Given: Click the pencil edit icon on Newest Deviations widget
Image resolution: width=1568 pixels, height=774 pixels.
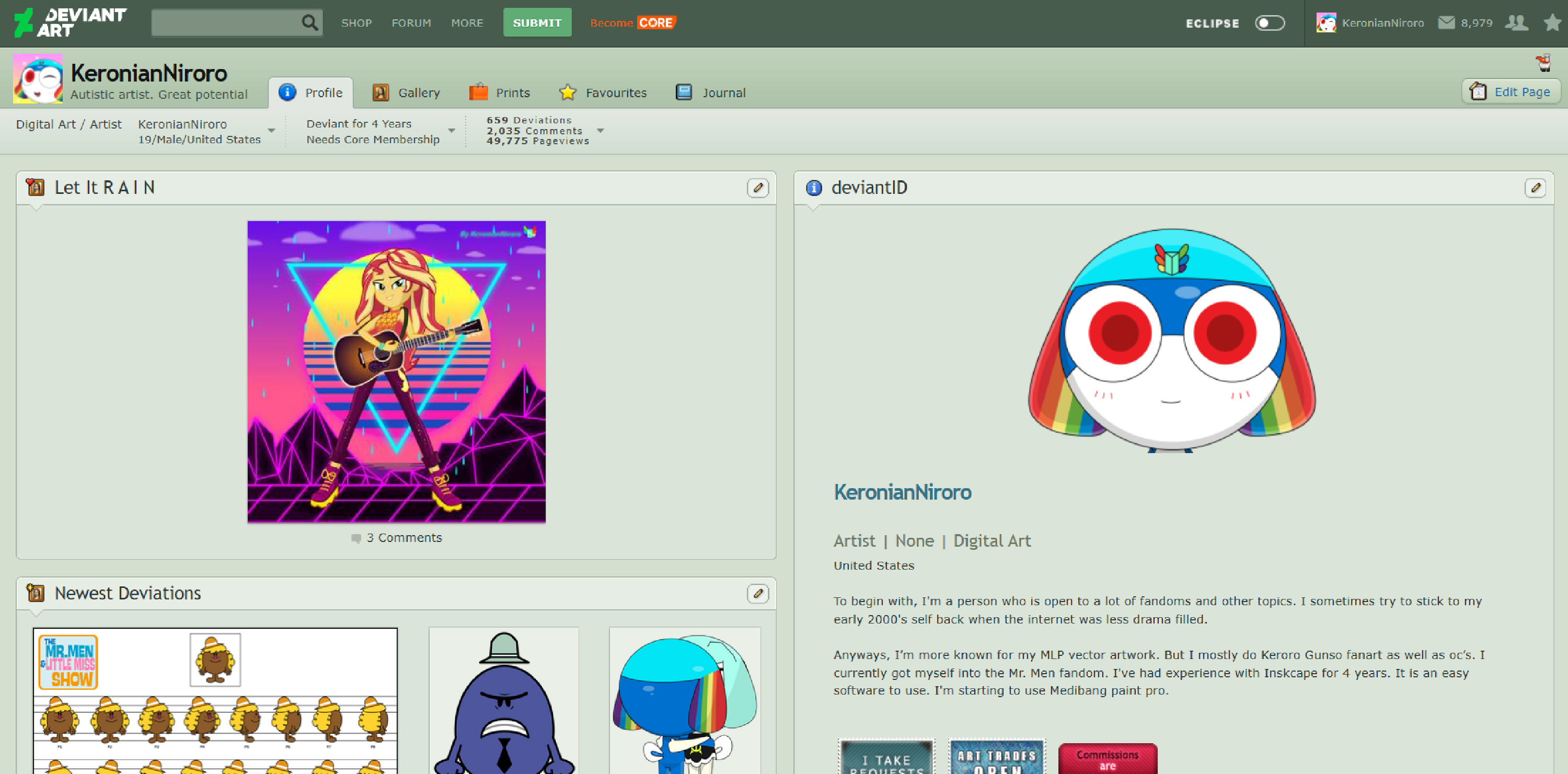Looking at the screenshot, I should pos(758,593).
